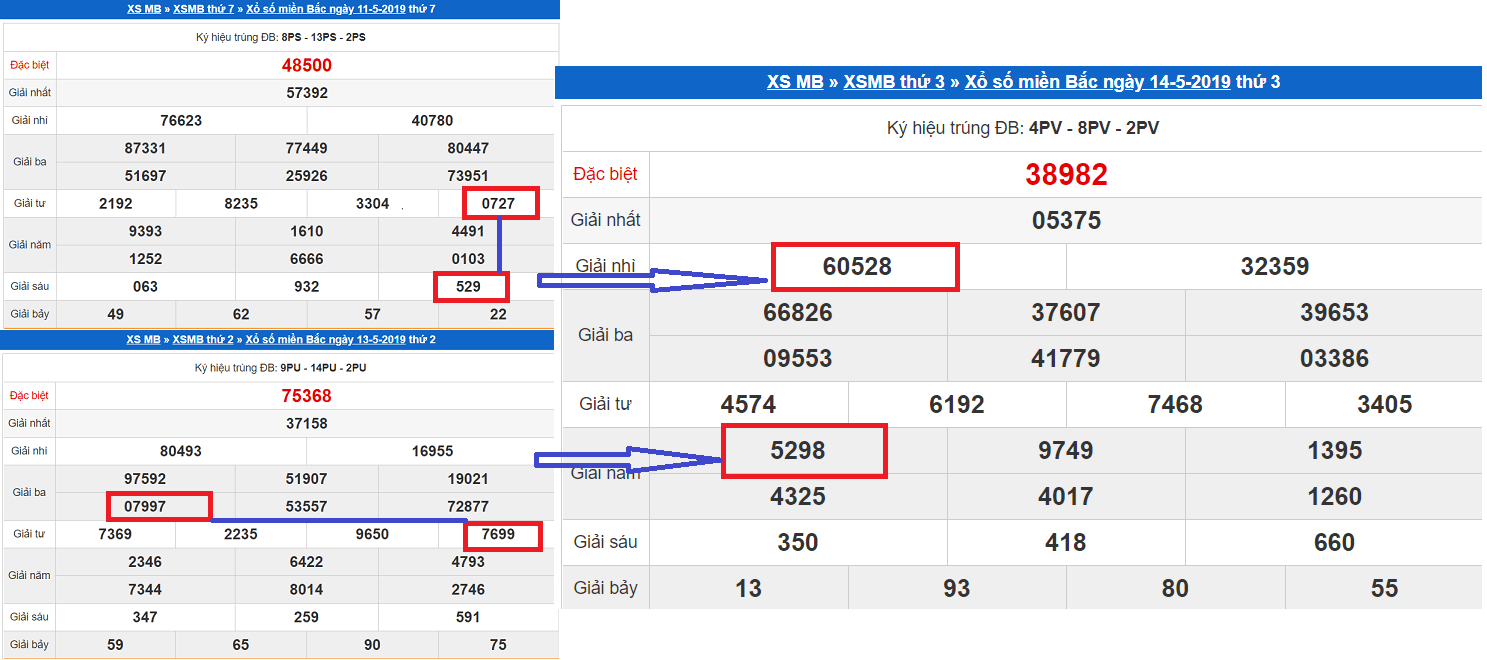Click first prize number 05375
The width and height of the screenshot is (1487, 660).
pyautogui.click(x=1066, y=221)
